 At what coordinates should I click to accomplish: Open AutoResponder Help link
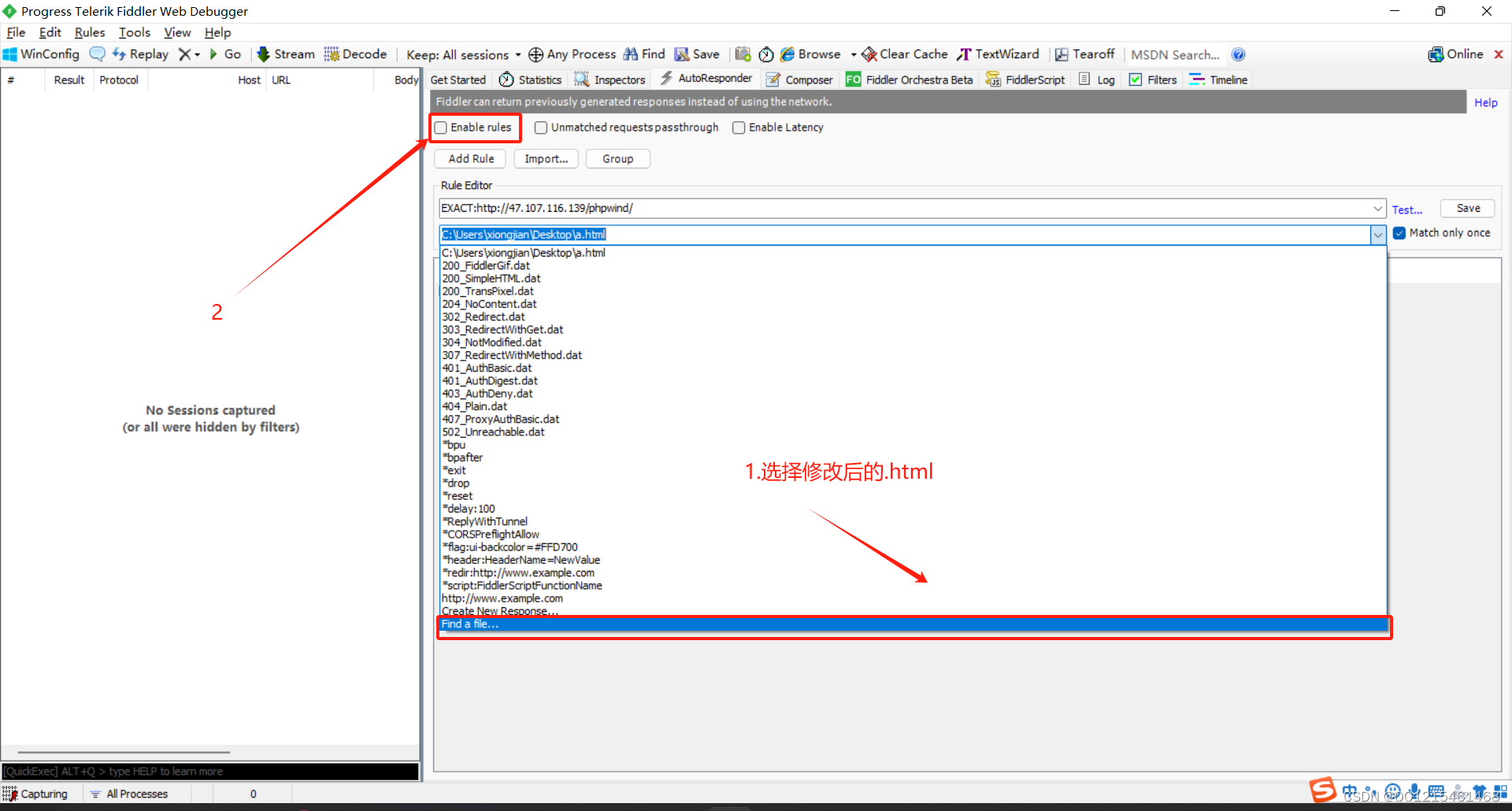pyautogui.click(x=1485, y=102)
